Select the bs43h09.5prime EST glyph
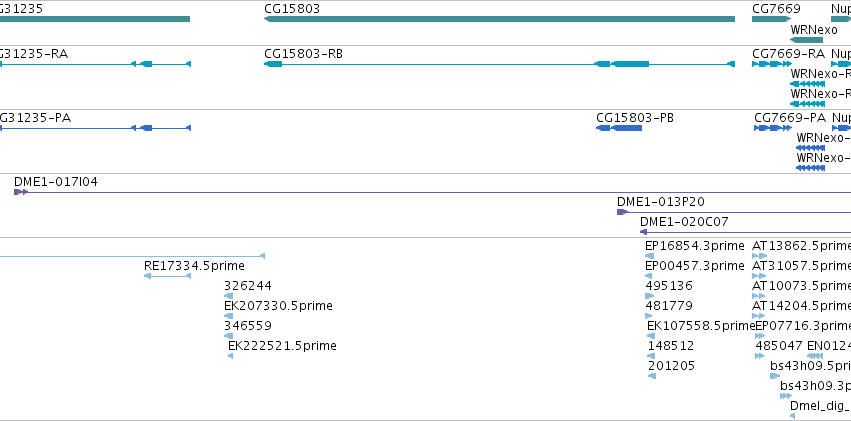Image resolution: width=851 pixels, height=421 pixels. (x=775, y=376)
